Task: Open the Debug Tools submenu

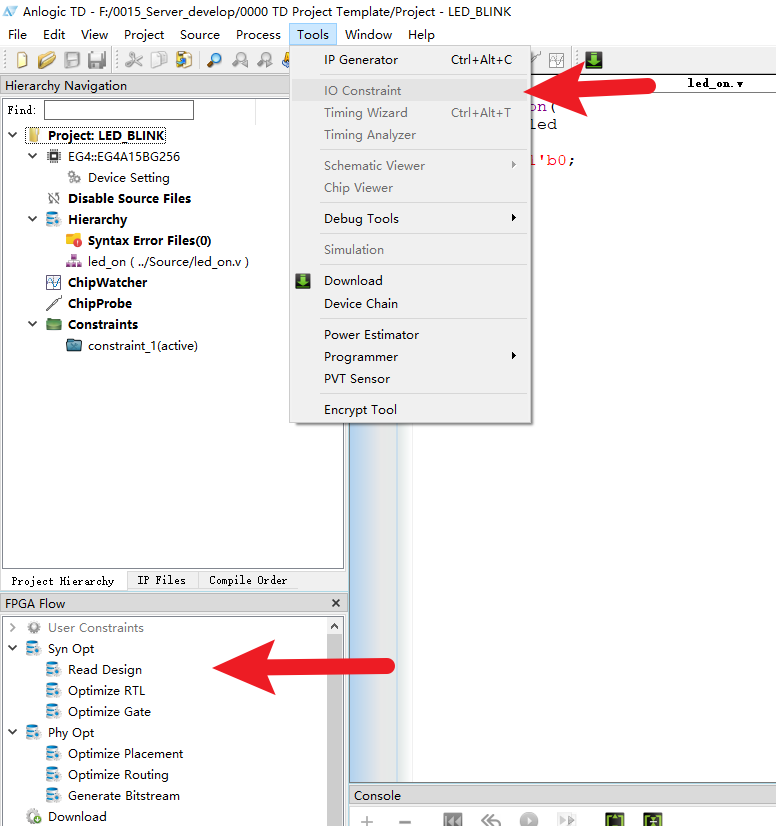Action: click(410, 219)
